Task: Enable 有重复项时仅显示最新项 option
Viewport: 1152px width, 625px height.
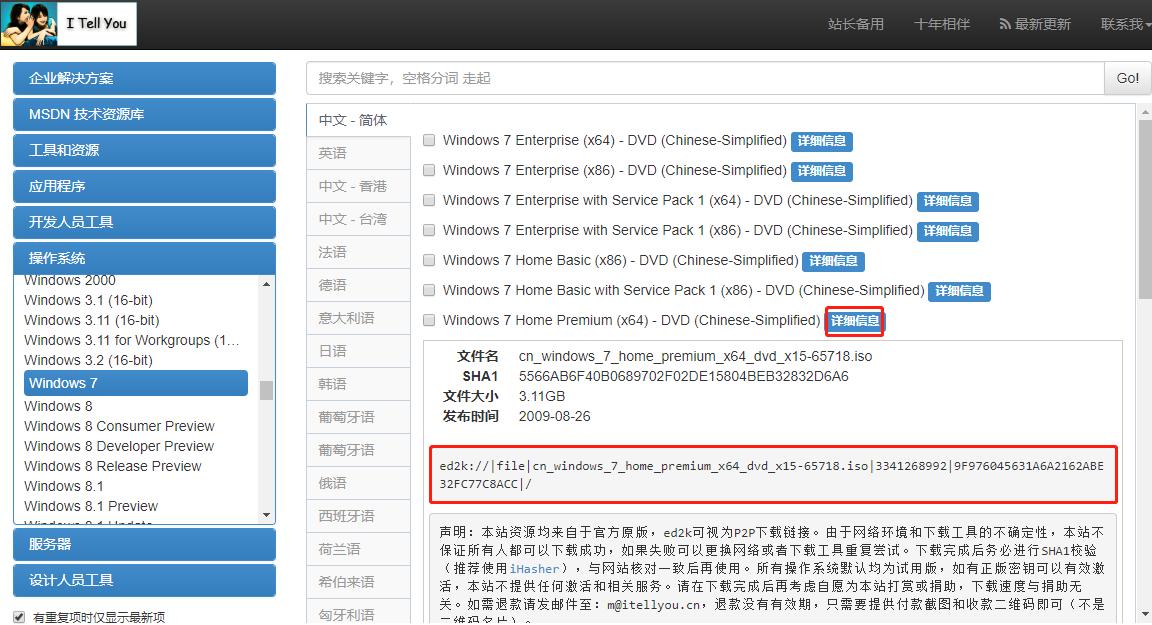Action: pyautogui.click(x=17, y=617)
